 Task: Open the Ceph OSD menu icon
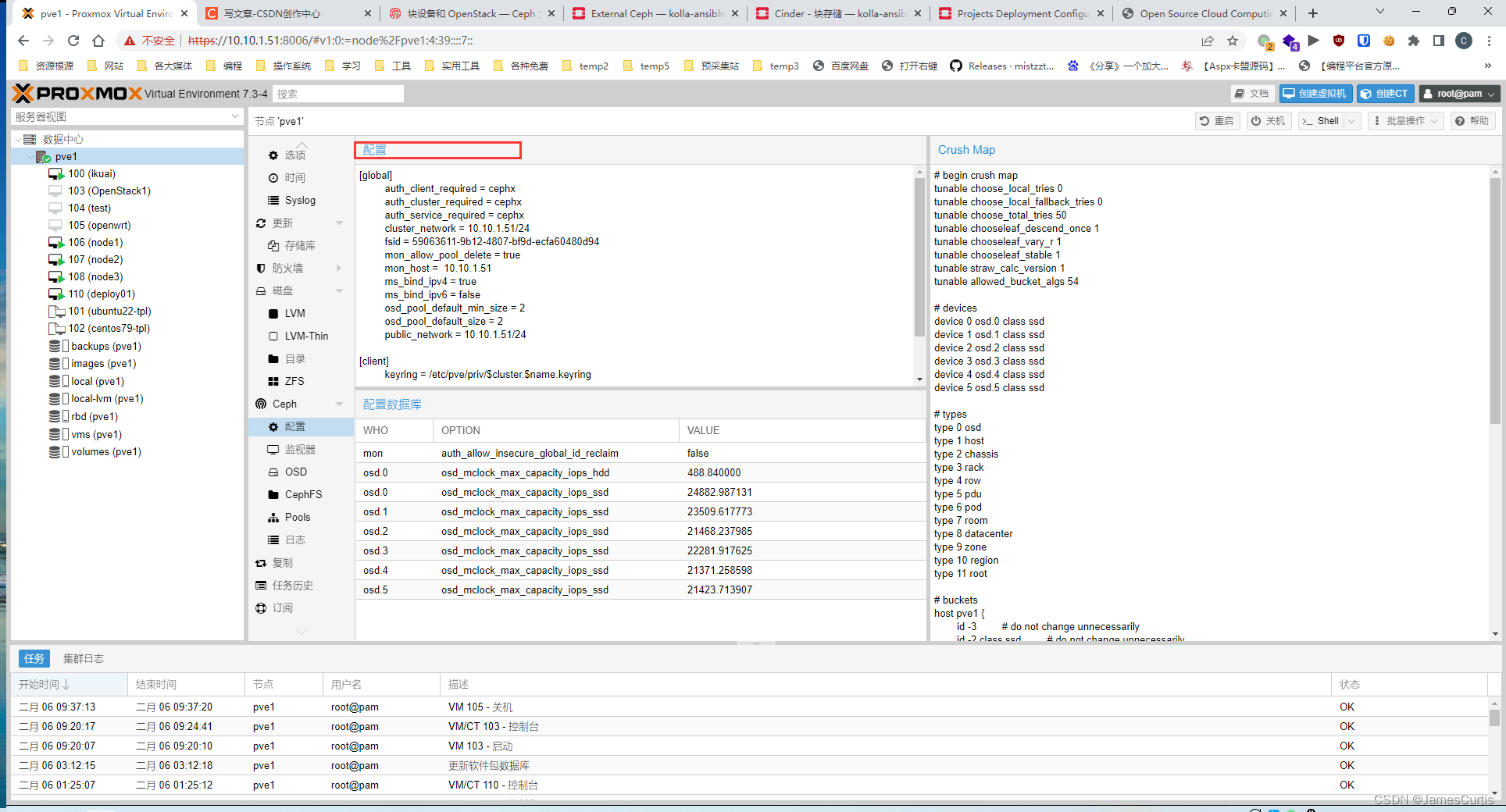pyautogui.click(x=273, y=472)
